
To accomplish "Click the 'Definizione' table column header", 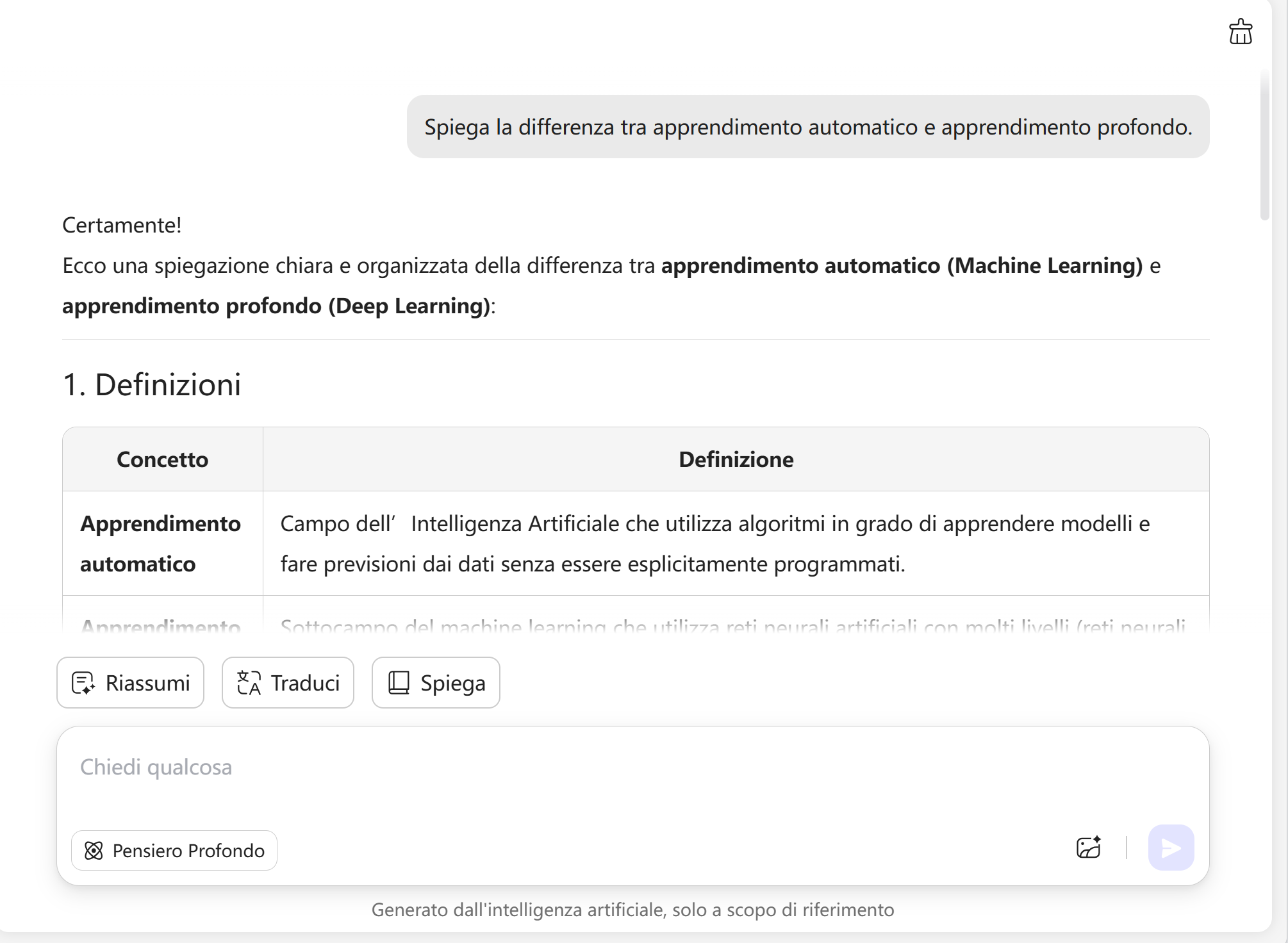I will click(736, 459).
